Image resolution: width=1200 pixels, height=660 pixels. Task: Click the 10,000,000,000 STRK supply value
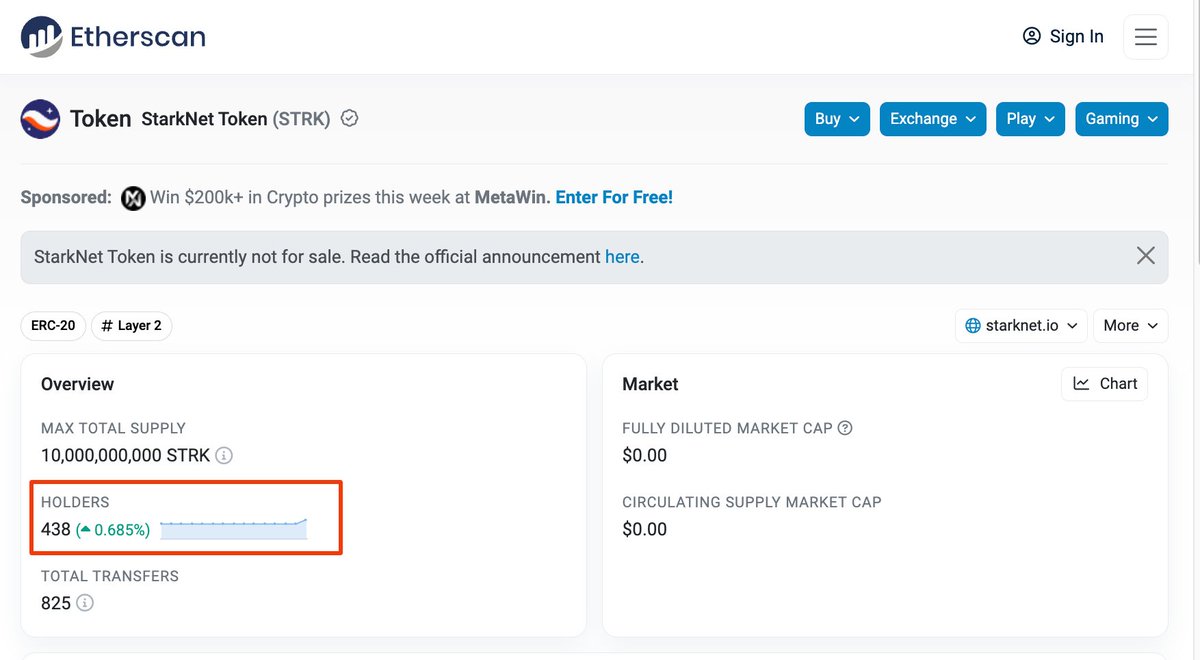point(126,456)
